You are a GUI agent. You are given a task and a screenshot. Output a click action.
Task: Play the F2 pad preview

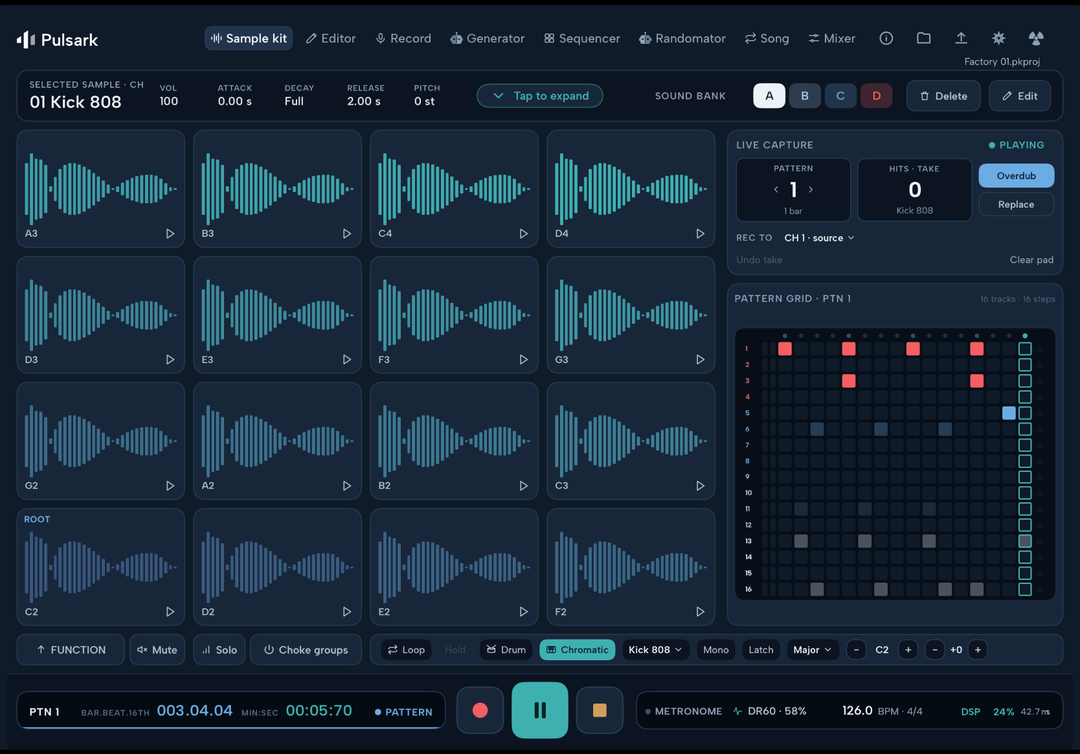pyautogui.click(x=700, y=611)
